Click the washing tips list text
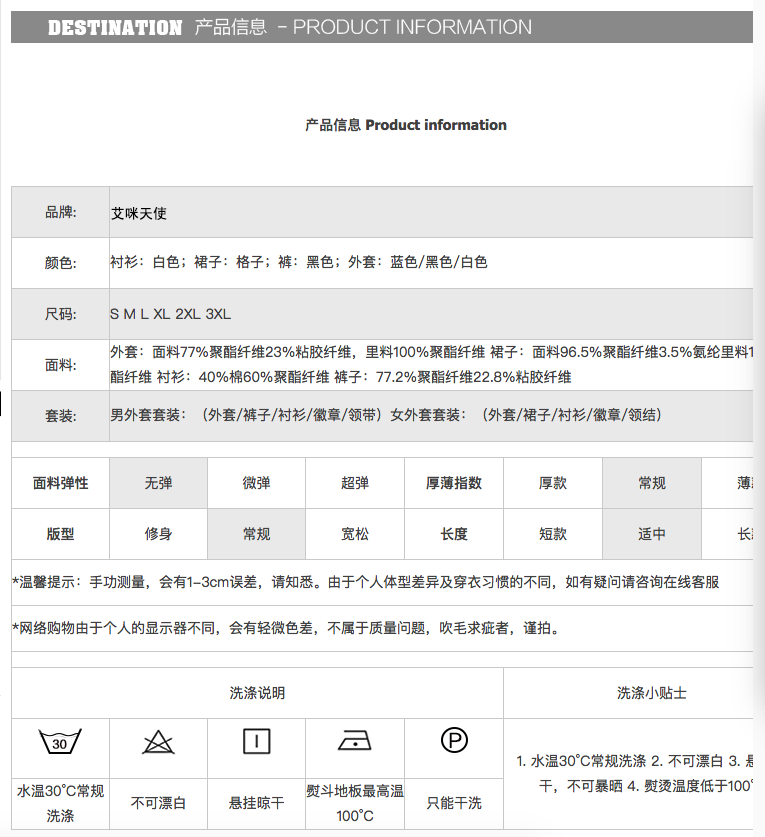This screenshot has width=765, height=837. click(634, 773)
